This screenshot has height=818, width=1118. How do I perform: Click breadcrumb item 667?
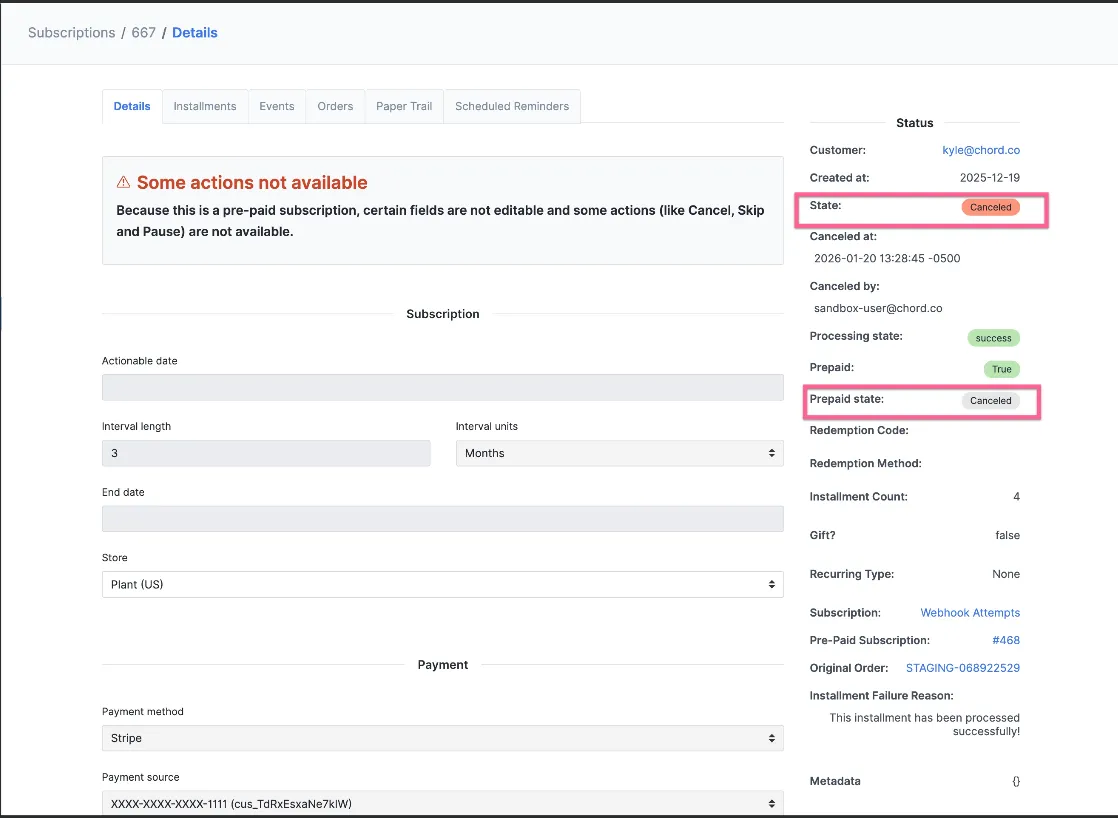click(143, 33)
